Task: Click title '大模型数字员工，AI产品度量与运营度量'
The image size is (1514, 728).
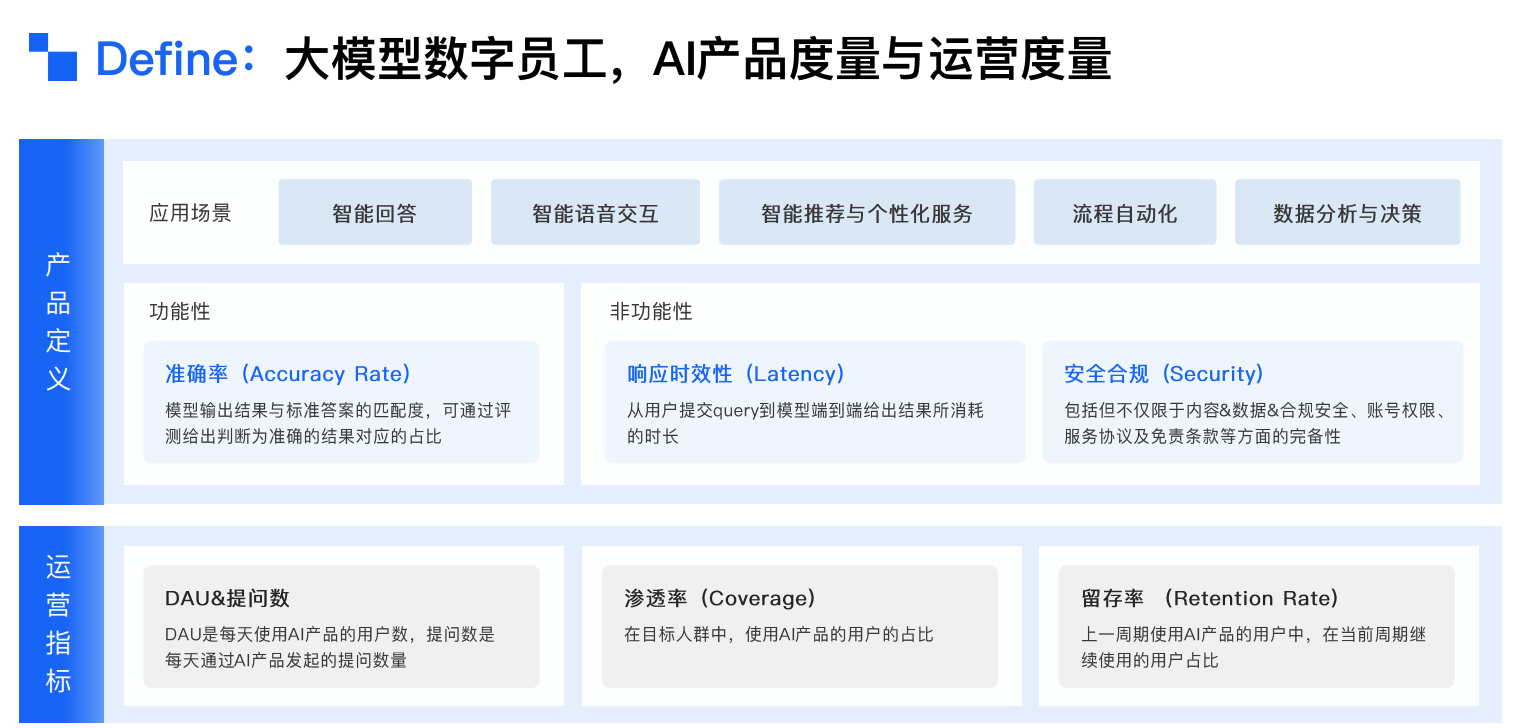Action: 698,59
